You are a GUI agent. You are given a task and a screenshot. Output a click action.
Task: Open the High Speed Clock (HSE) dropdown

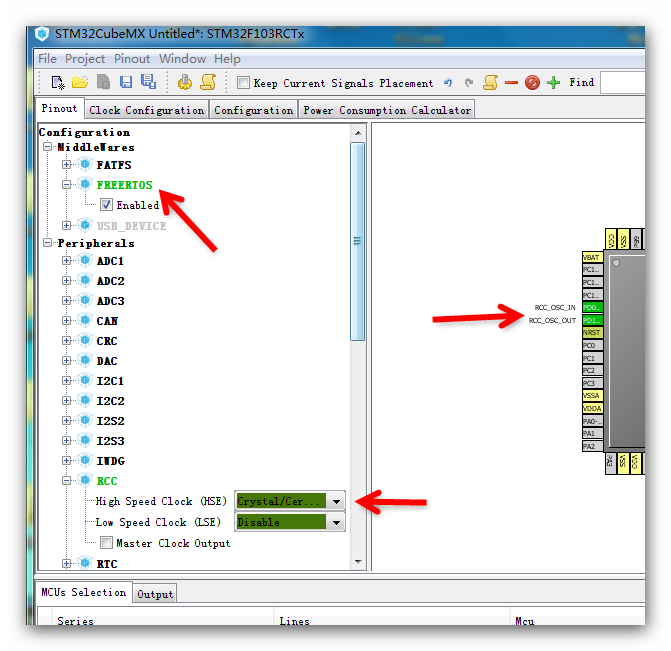[x=336, y=501]
